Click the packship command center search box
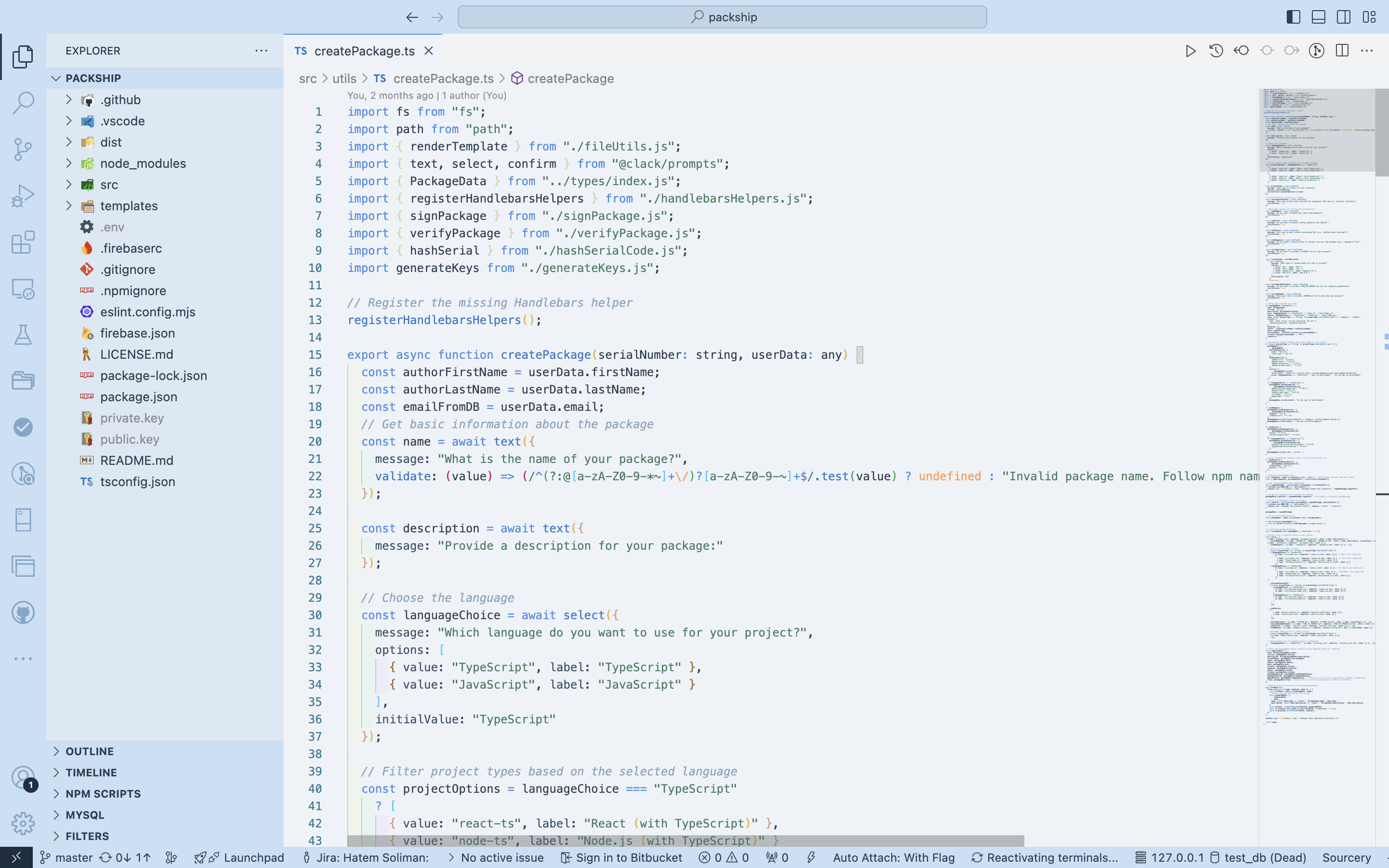 tap(722, 17)
